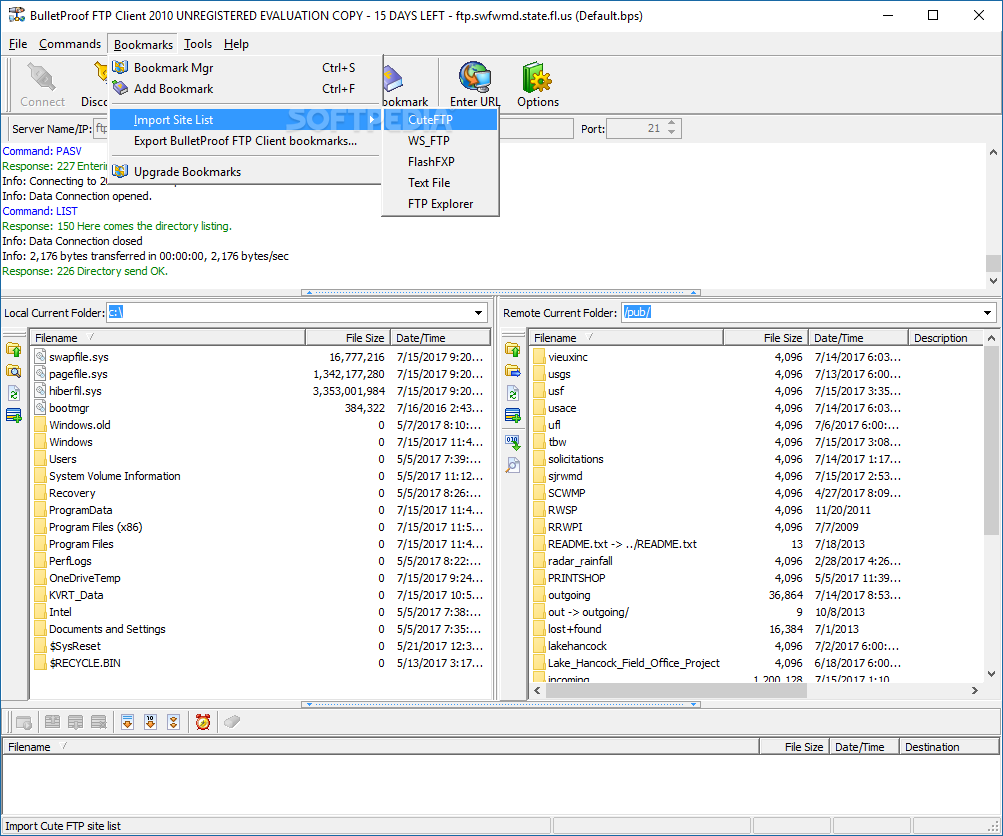Select the Program Files (x86) folder
Viewport: 1003px width, 836px height.
[95, 527]
